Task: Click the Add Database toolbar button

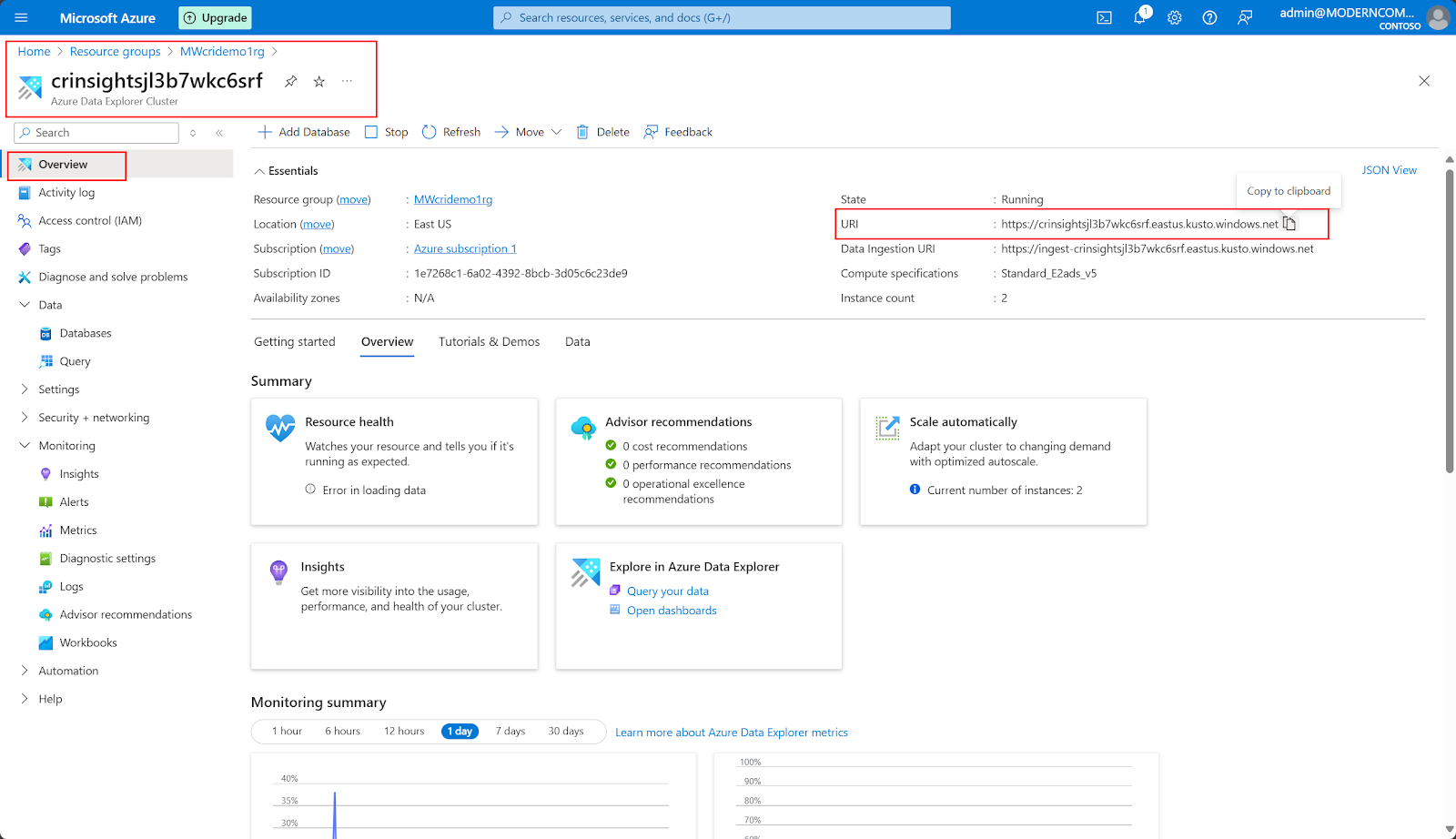Action: click(x=304, y=132)
